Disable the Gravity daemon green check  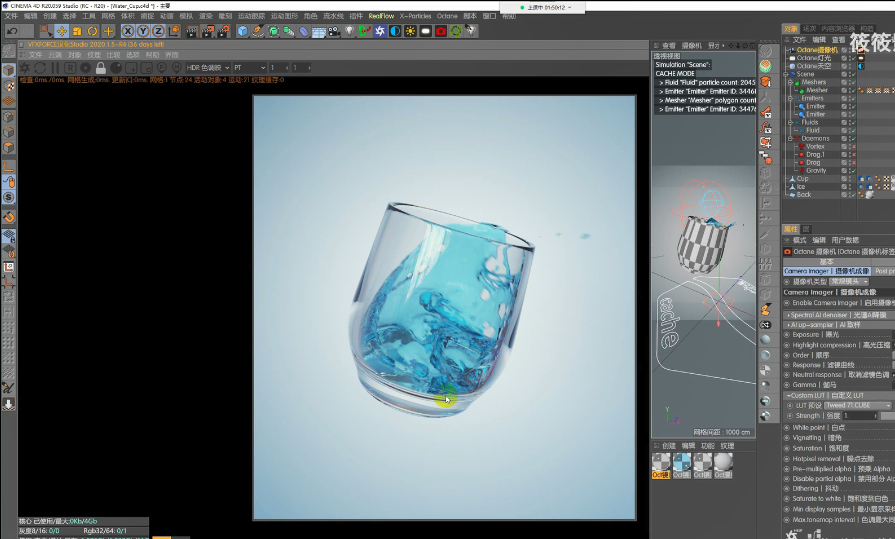(x=853, y=171)
